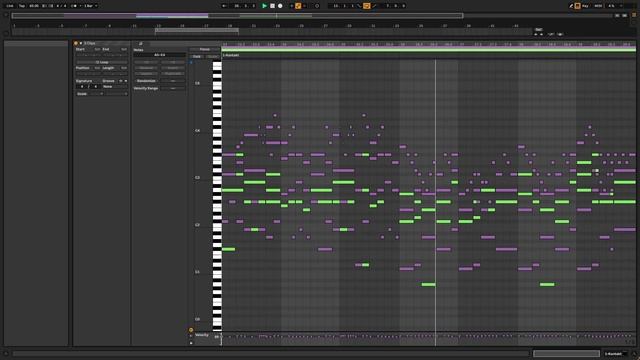Toggle the Automation Arm button

pyautogui.click(x=298, y=6)
